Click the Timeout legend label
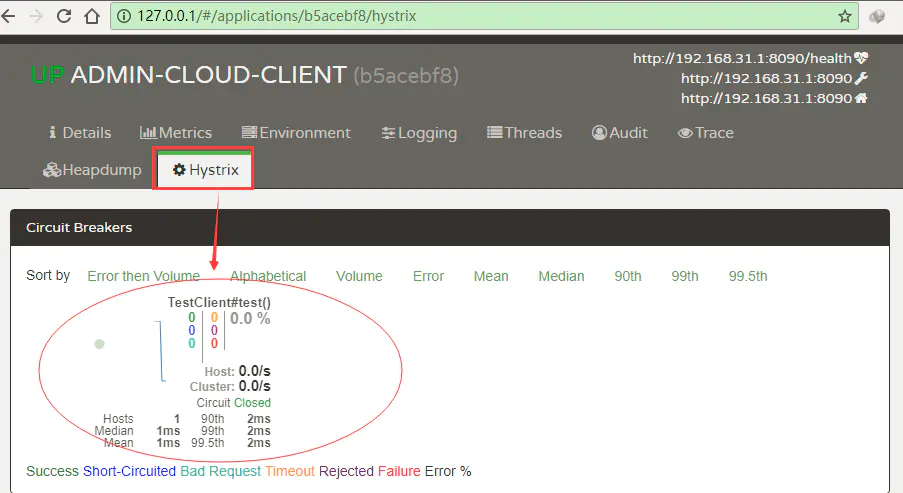This screenshot has width=903, height=493. [290, 471]
